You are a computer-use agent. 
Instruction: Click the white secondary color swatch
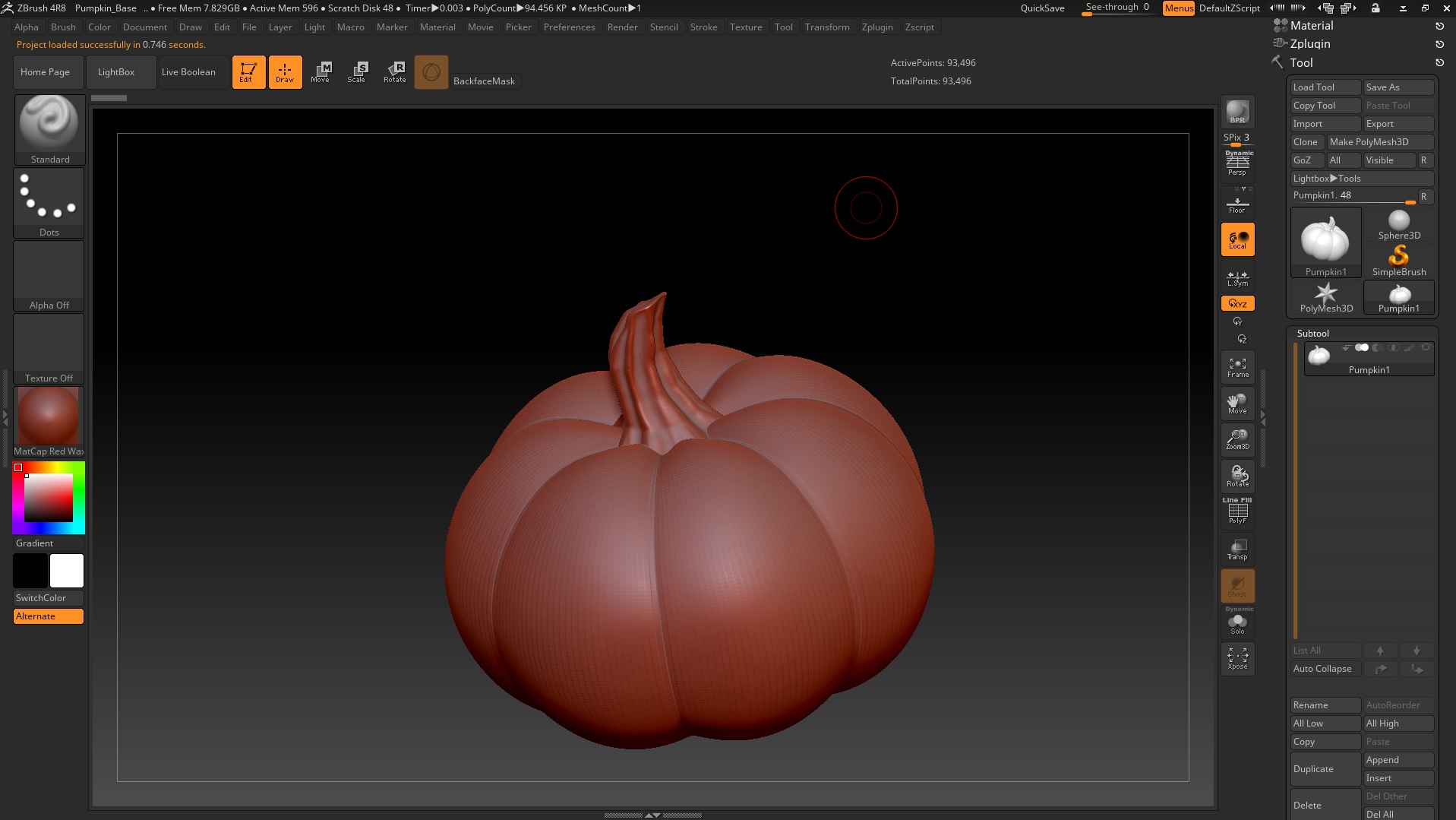pyautogui.click(x=67, y=571)
